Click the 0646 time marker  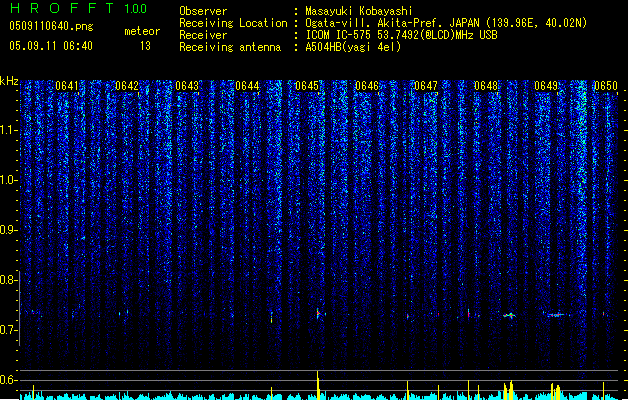[x=367, y=86]
